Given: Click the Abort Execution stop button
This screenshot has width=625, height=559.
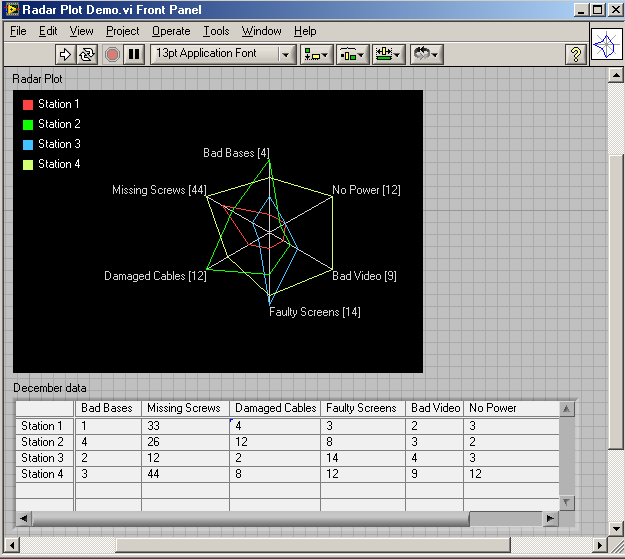Looking at the screenshot, I should click(112, 54).
